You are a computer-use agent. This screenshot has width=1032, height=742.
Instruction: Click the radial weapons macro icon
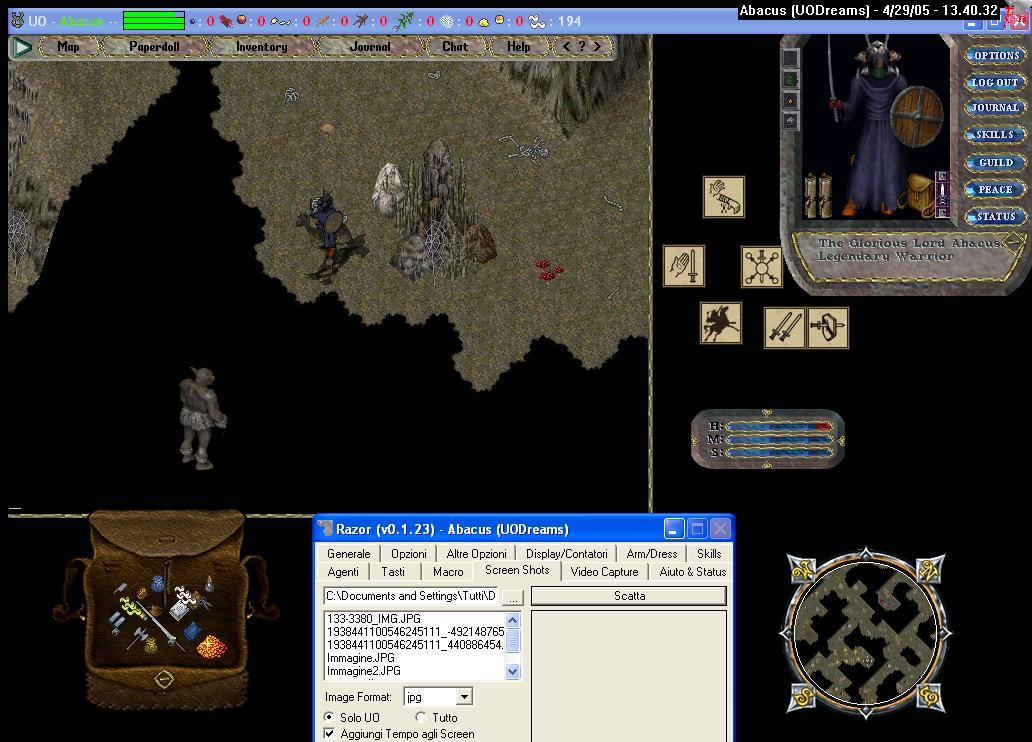pyautogui.click(x=761, y=267)
